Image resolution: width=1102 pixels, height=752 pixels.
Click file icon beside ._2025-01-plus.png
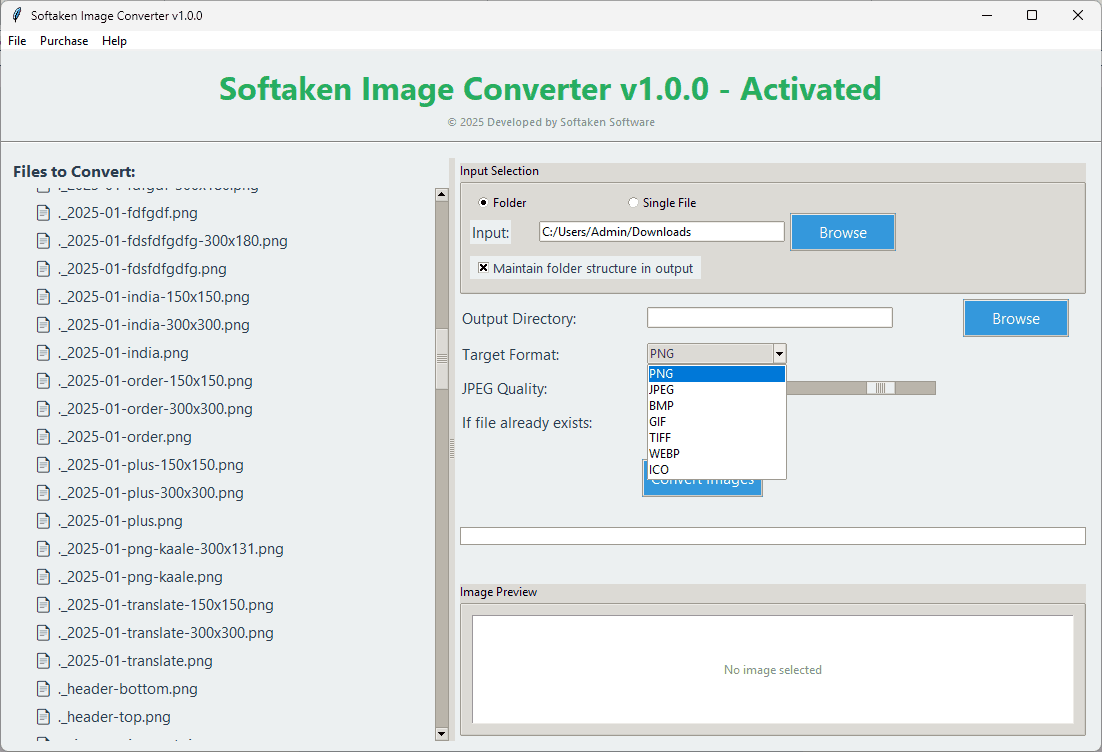tap(44, 521)
